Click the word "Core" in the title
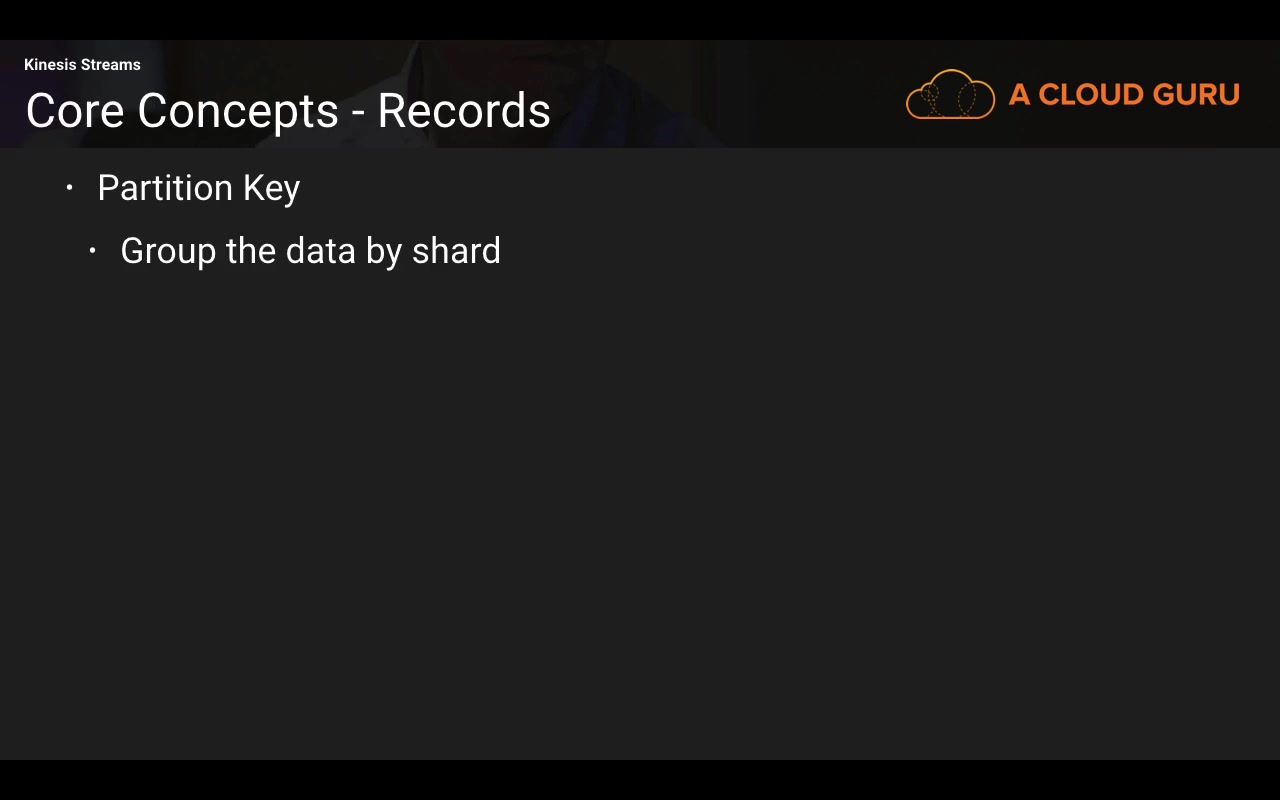This screenshot has height=800, width=1280. point(76,111)
